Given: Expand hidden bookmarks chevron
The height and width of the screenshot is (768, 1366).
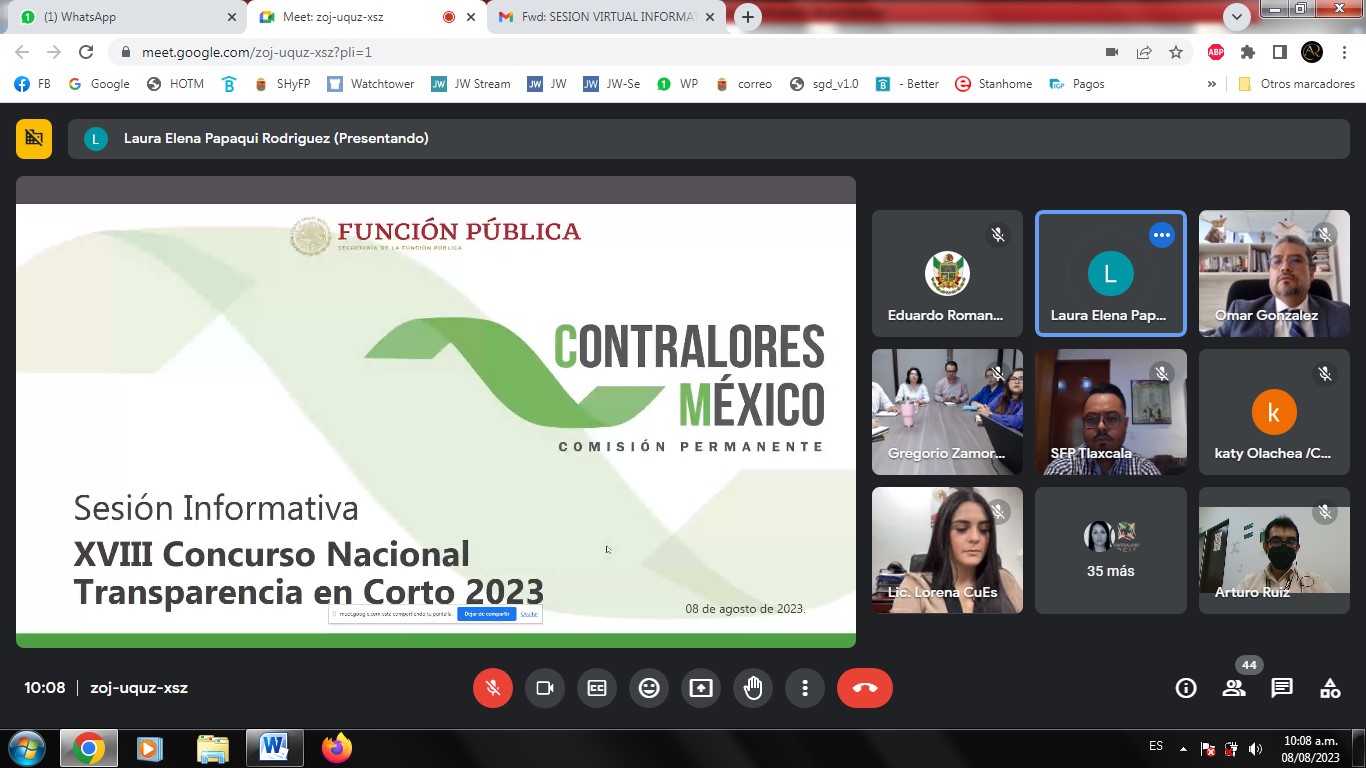Looking at the screenshot, I should (1212, 84).
